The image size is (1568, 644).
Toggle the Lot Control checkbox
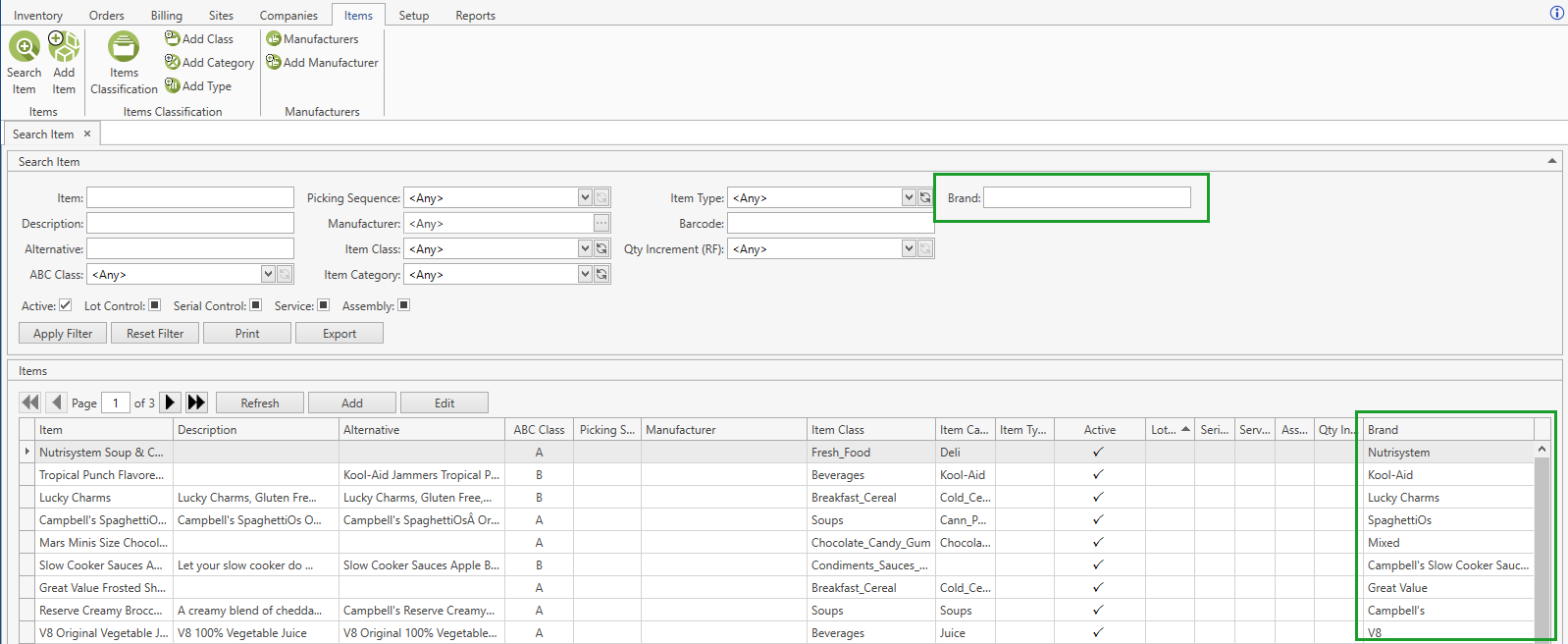click(x=154, y=305)
